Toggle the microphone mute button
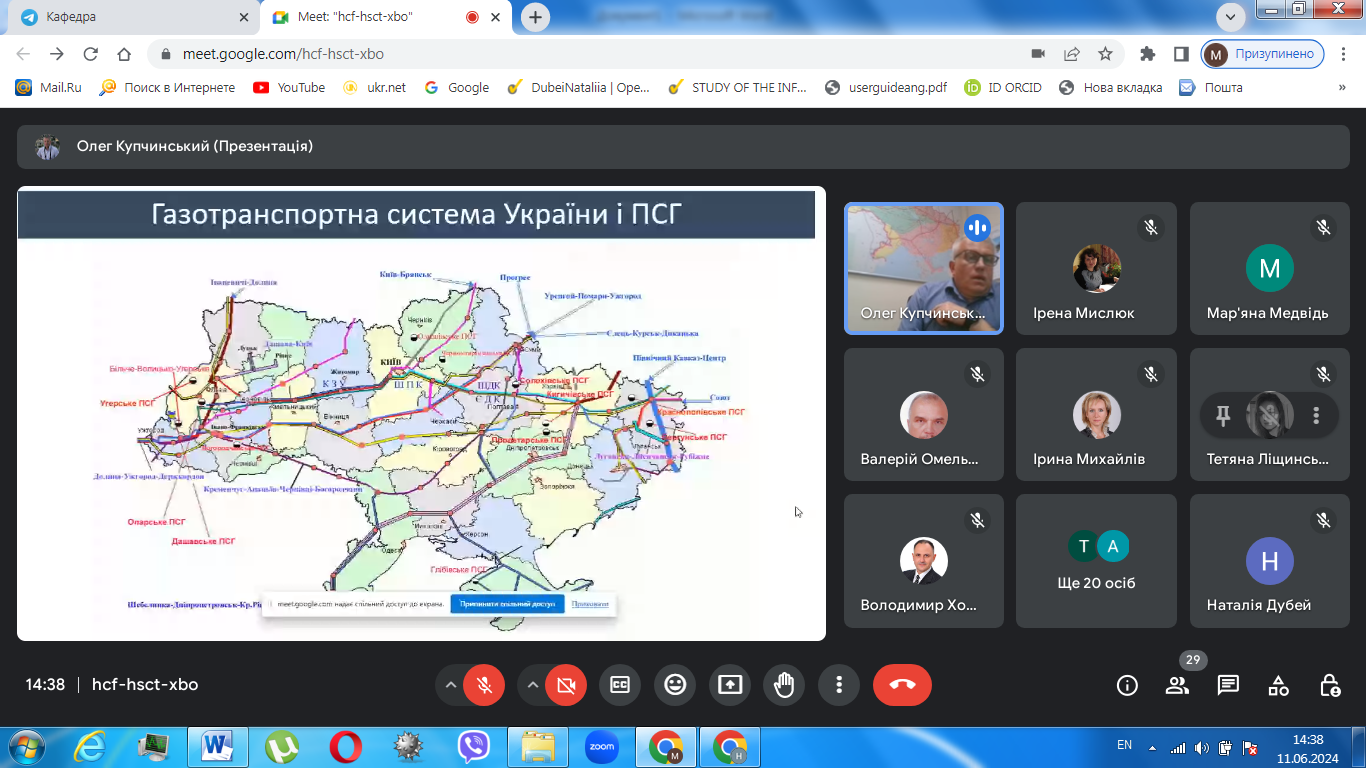The image size is (1366, 768). [x=484, y=685]
